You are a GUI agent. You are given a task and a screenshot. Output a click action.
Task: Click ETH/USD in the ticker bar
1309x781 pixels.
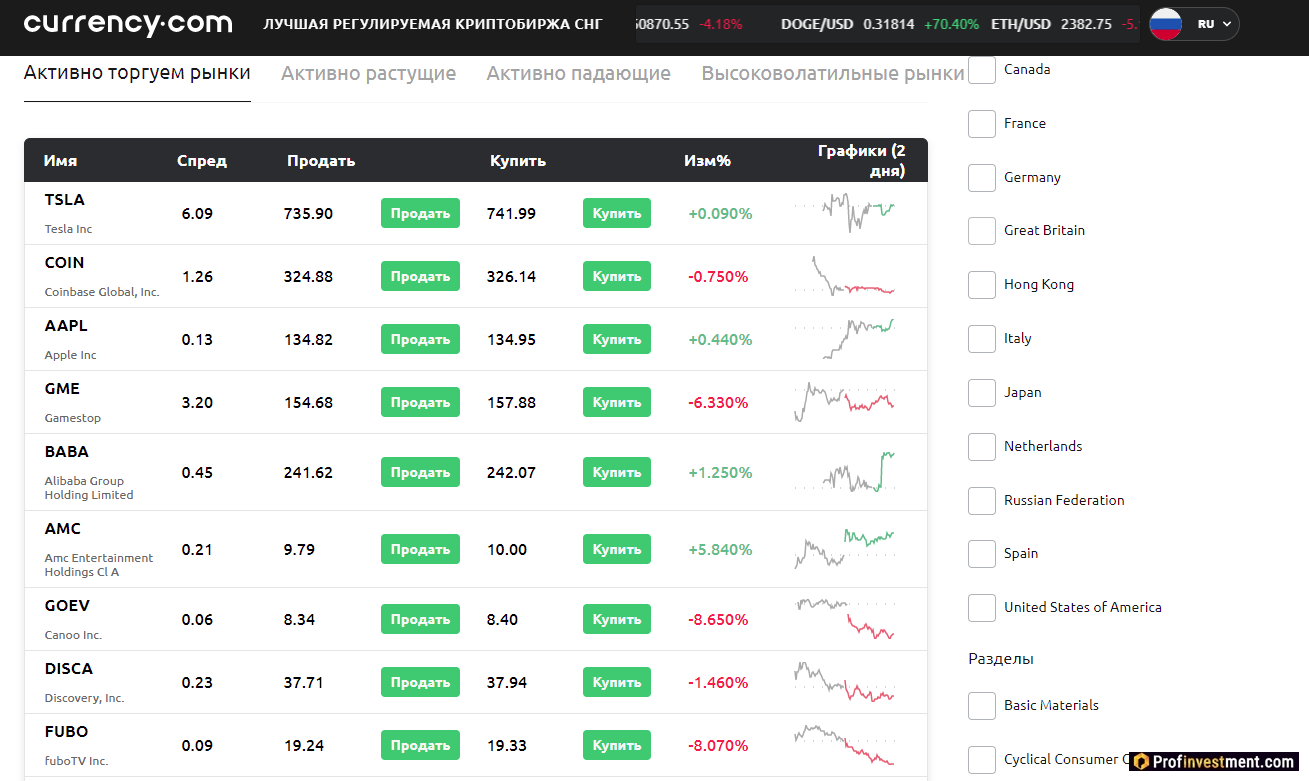click(1021, 24)
